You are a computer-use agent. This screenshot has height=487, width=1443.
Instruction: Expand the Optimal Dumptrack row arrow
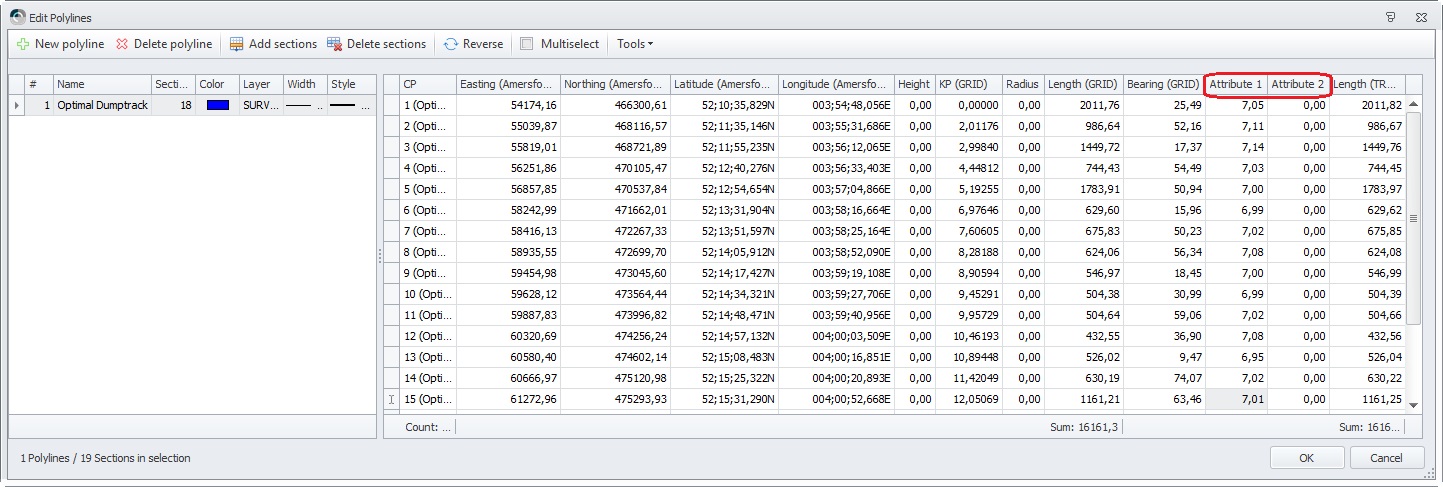16,105
